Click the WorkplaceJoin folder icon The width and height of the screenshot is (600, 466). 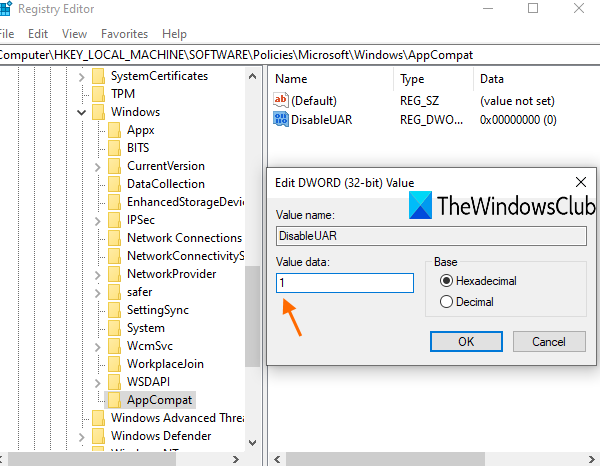[114, 364]
